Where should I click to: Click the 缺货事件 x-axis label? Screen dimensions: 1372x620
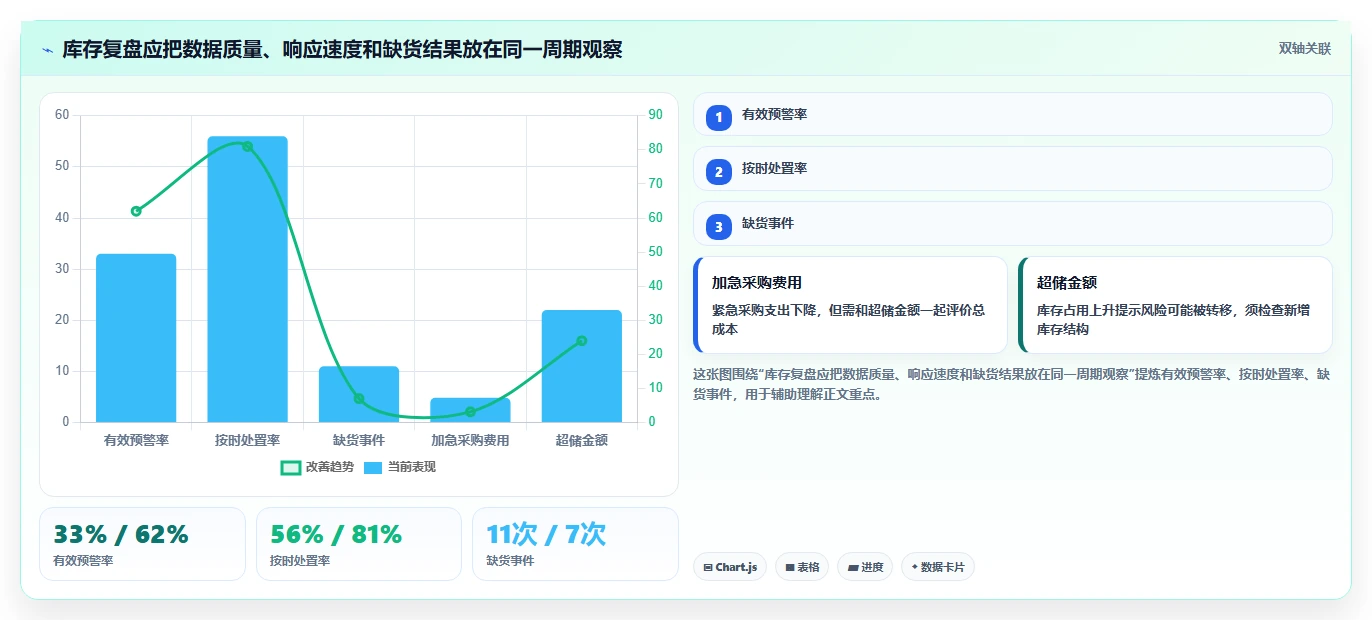click(359, 440)
